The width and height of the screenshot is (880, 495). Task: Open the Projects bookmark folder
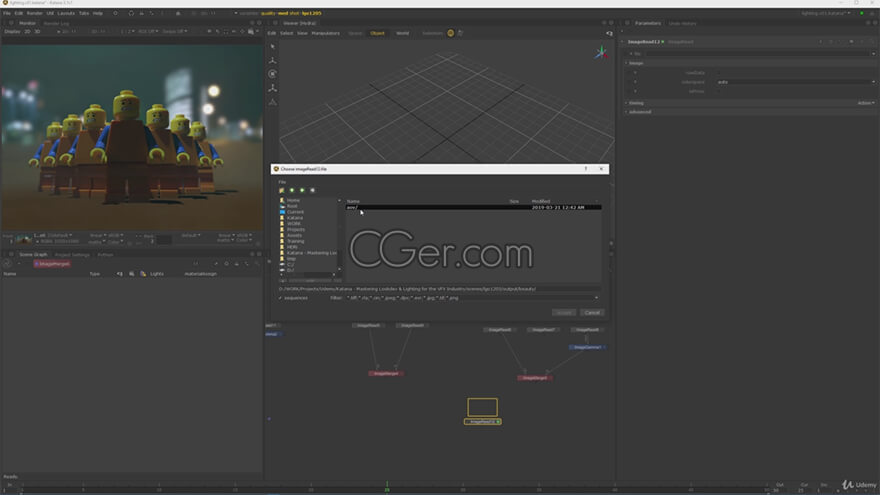coord(295,230)
